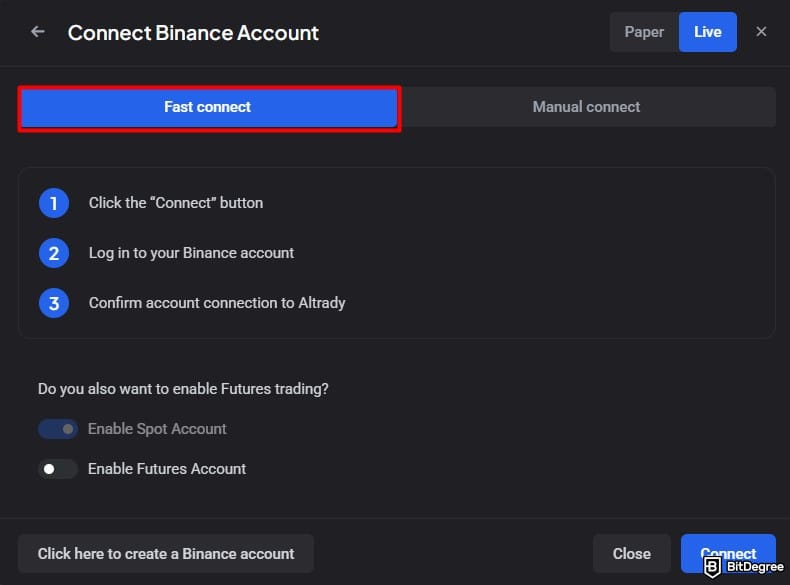Click 'Log in to your Binance account' text
790x585 pixels.
coord(191,253)
